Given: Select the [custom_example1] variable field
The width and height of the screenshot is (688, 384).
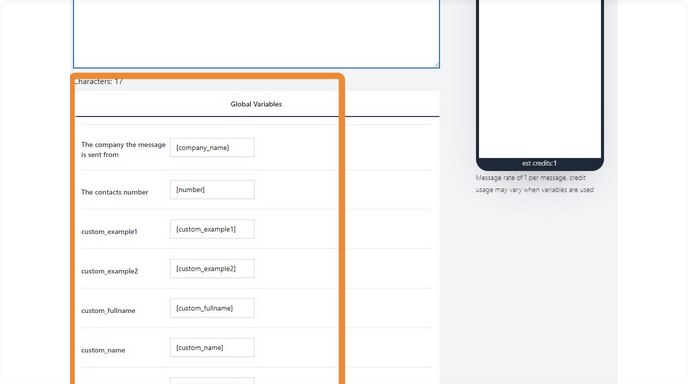Looking at the screenshot, I should [x=212, y=229].
